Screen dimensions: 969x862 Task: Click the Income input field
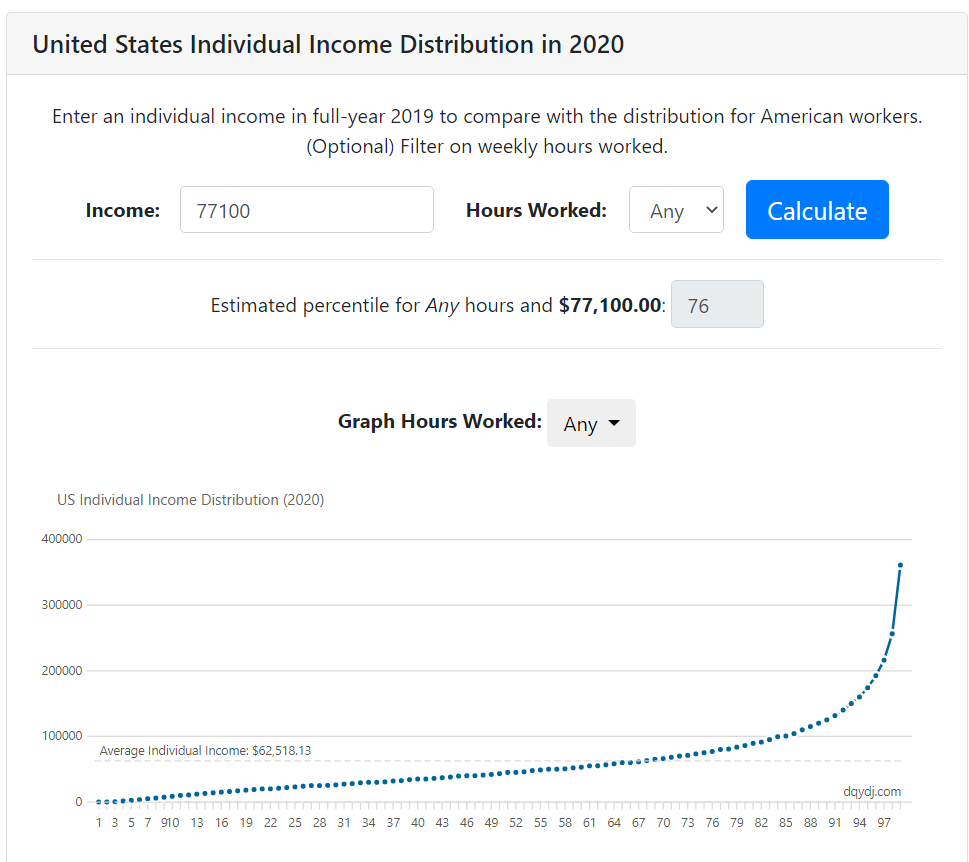306,210
